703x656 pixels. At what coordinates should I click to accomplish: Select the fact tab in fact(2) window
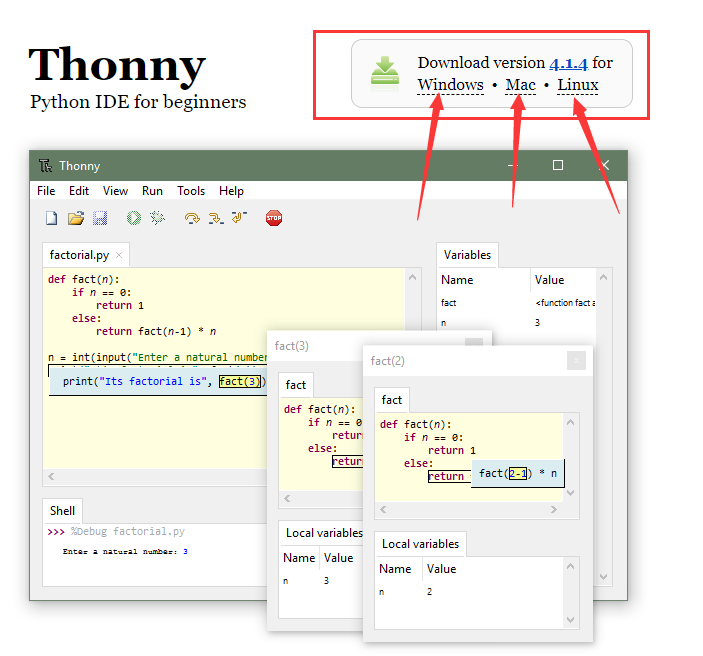[x=391, y=400]
